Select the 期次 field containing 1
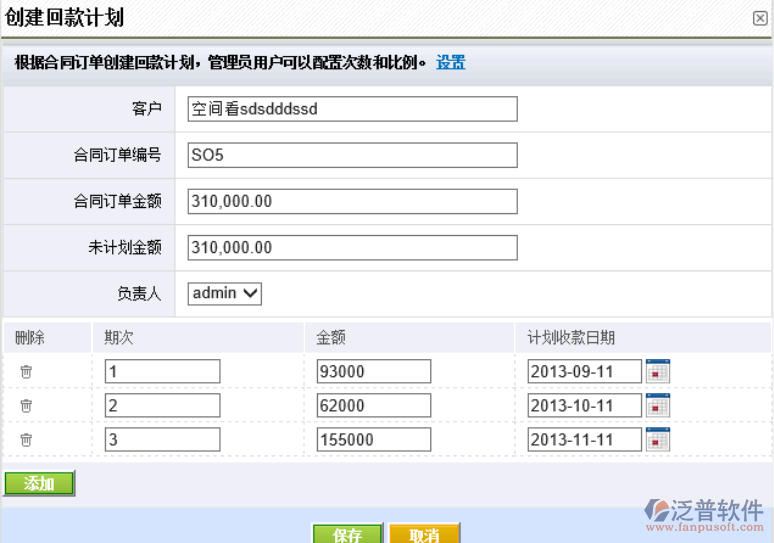 pos(162,371)
